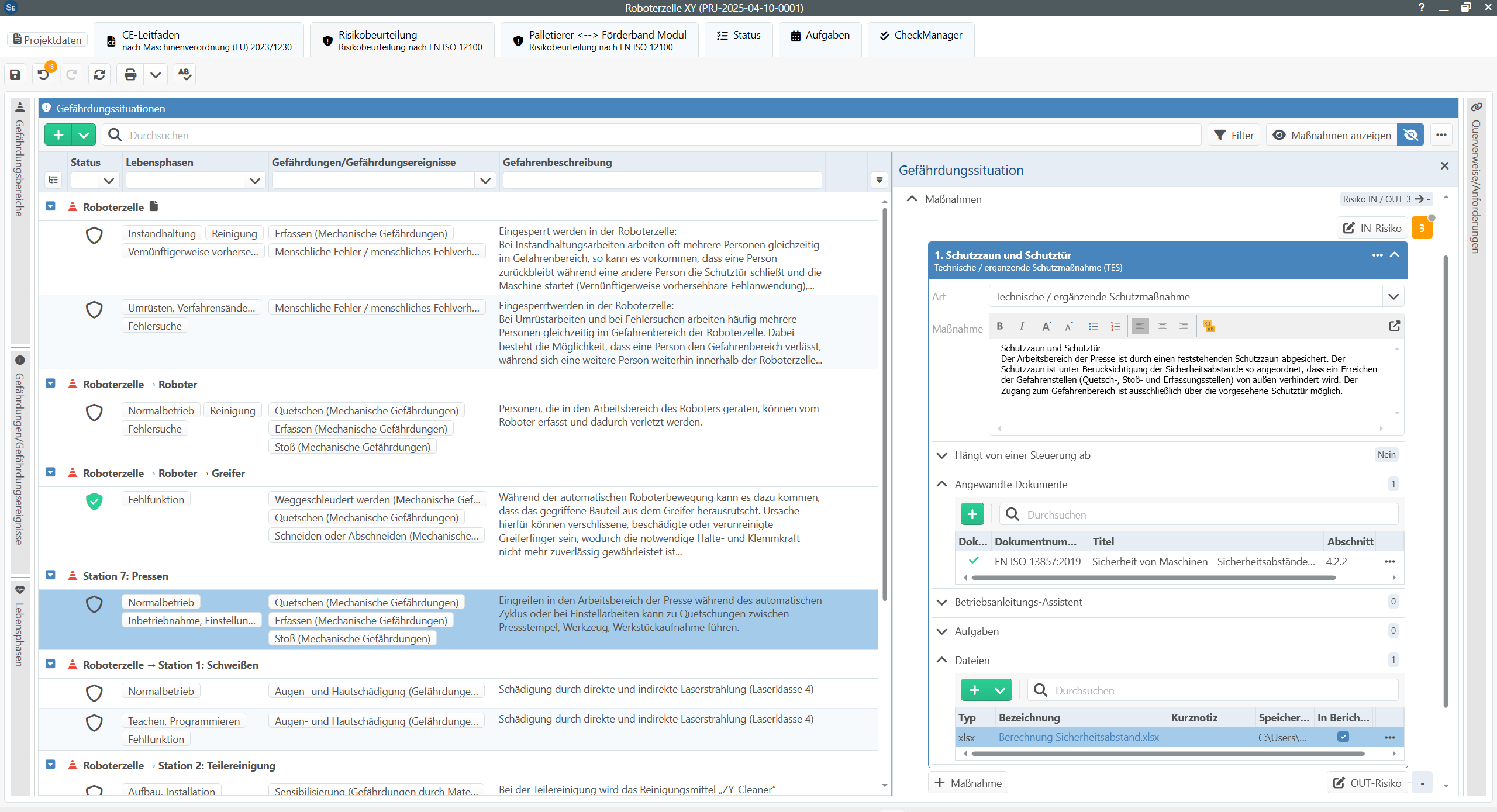The height and width of the screenshot is (812, 1497).
Task: Expand the Betriebsanleitungs-Assistent section
Action: (x=941, y=602)
